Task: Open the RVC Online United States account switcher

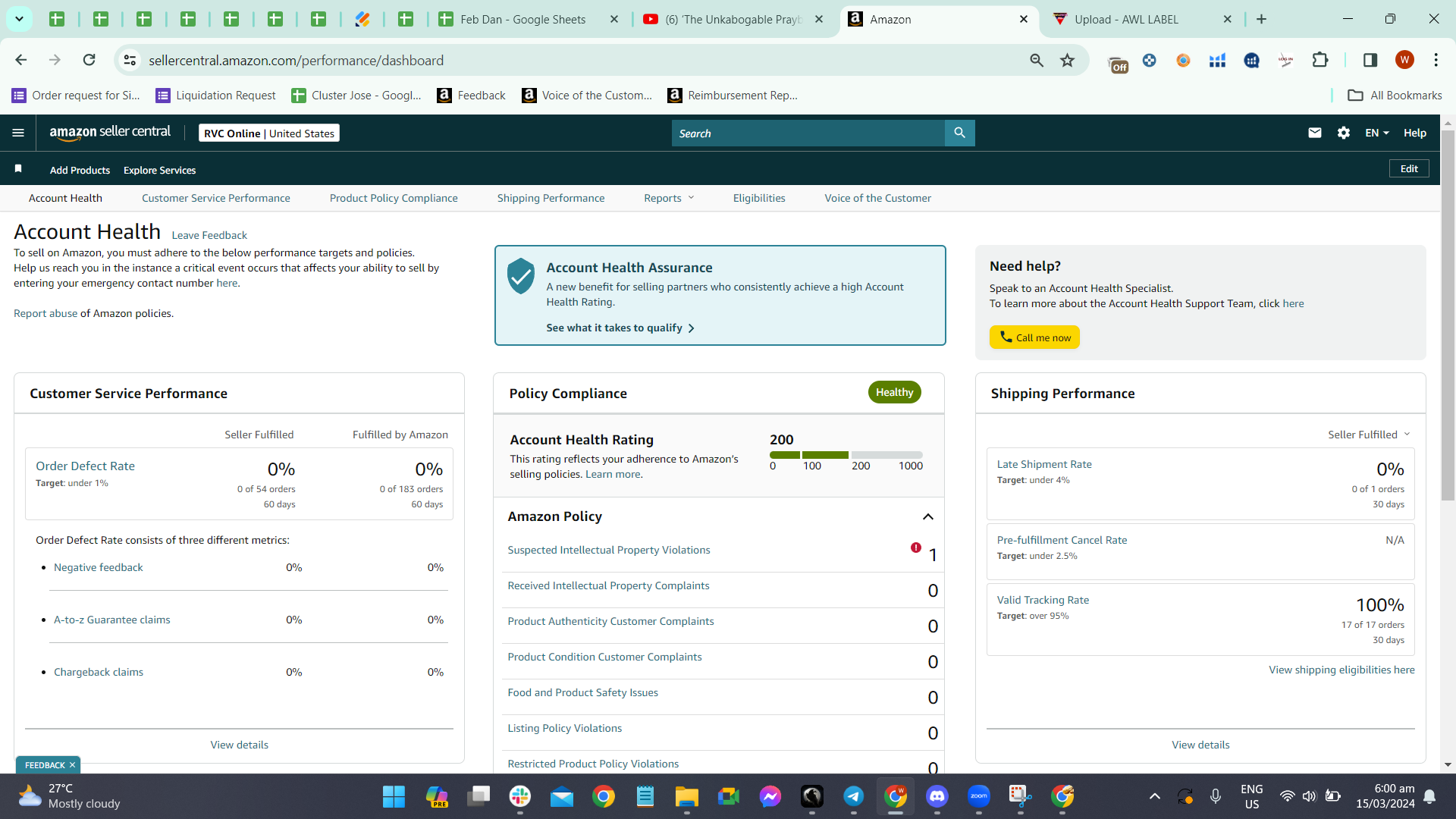Action: tap(269, 133)
